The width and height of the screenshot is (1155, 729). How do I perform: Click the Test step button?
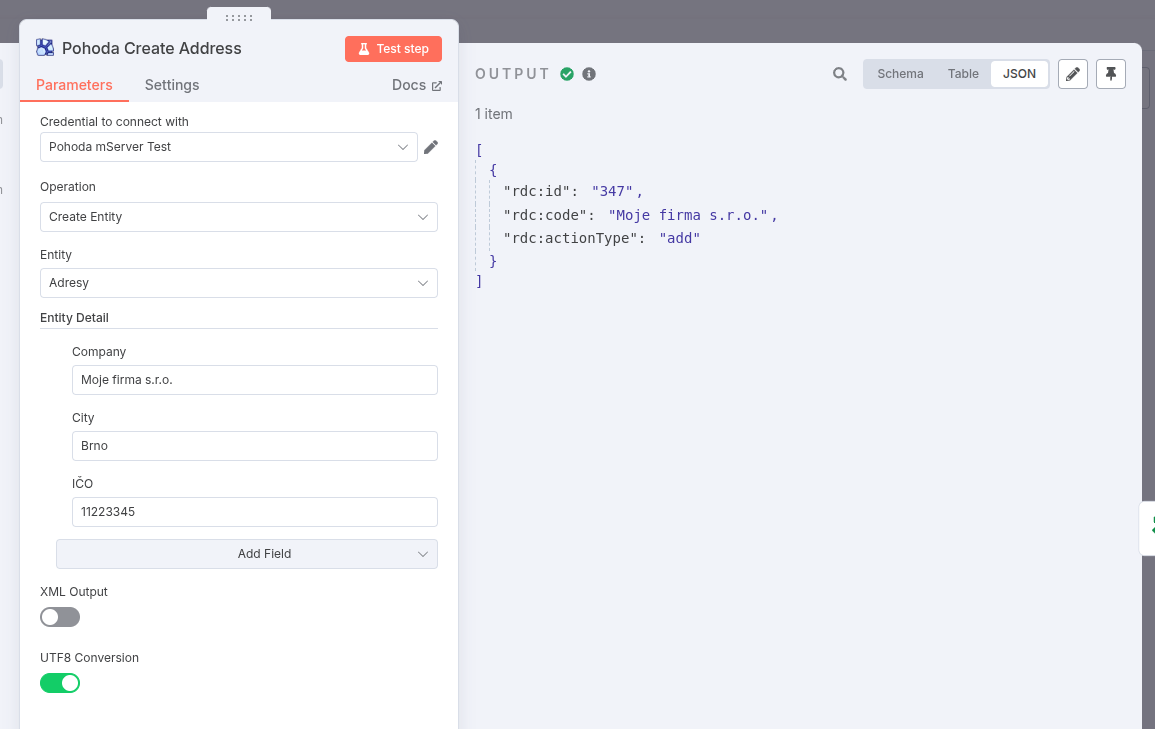[x=393, y=49]
